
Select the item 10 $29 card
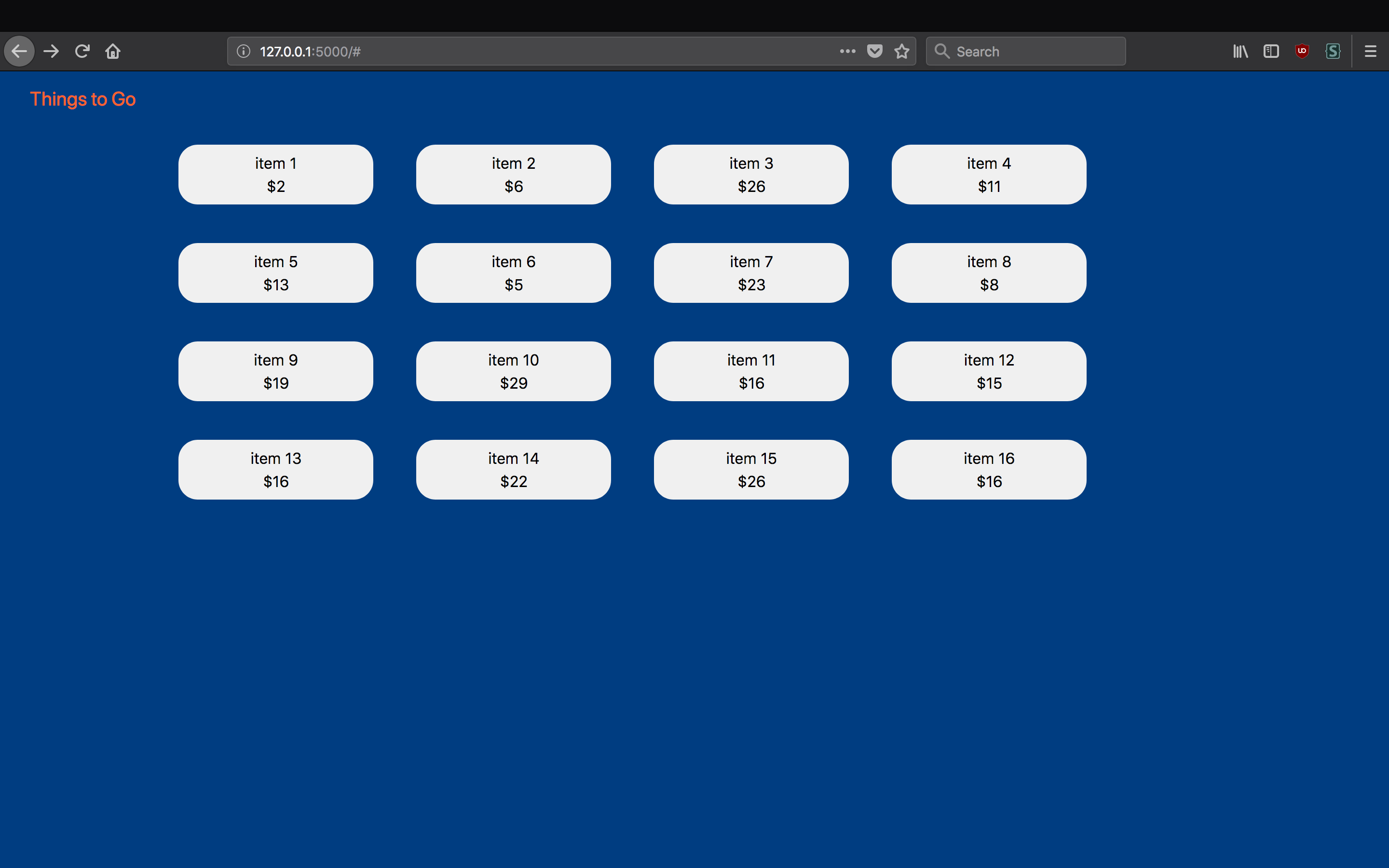(x=513, y=371)
